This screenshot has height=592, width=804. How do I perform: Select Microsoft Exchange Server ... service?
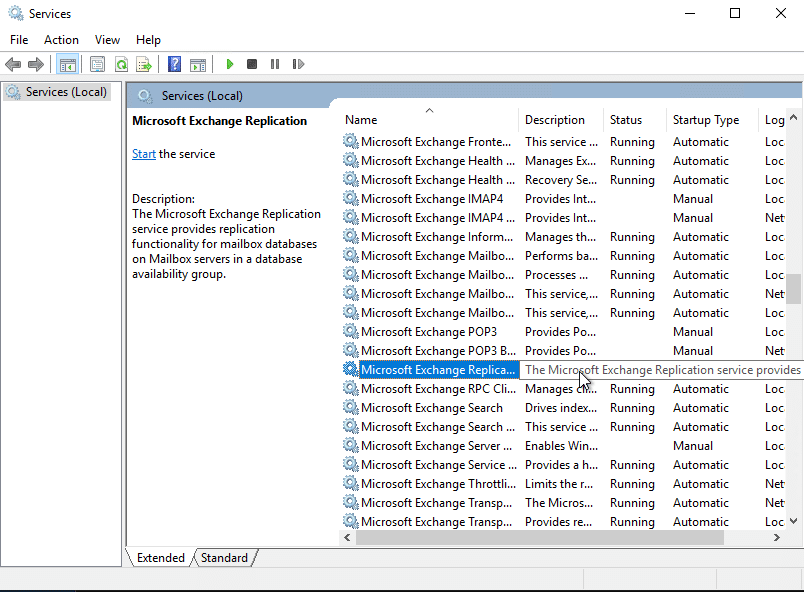coord(436,445)
